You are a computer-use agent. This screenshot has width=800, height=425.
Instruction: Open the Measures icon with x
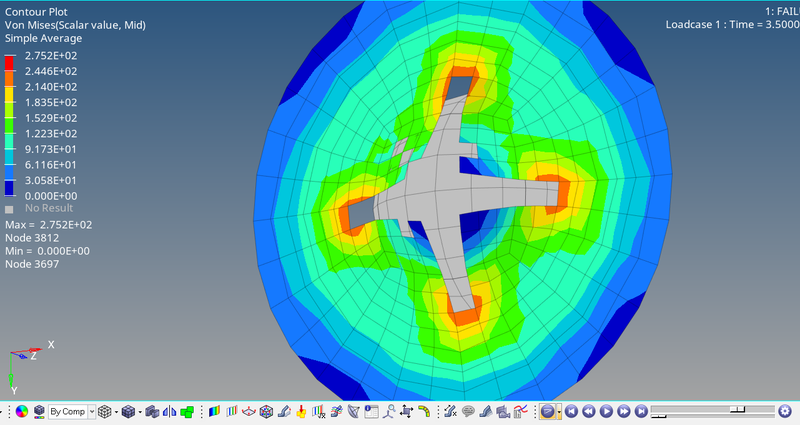tap(450, 411)
